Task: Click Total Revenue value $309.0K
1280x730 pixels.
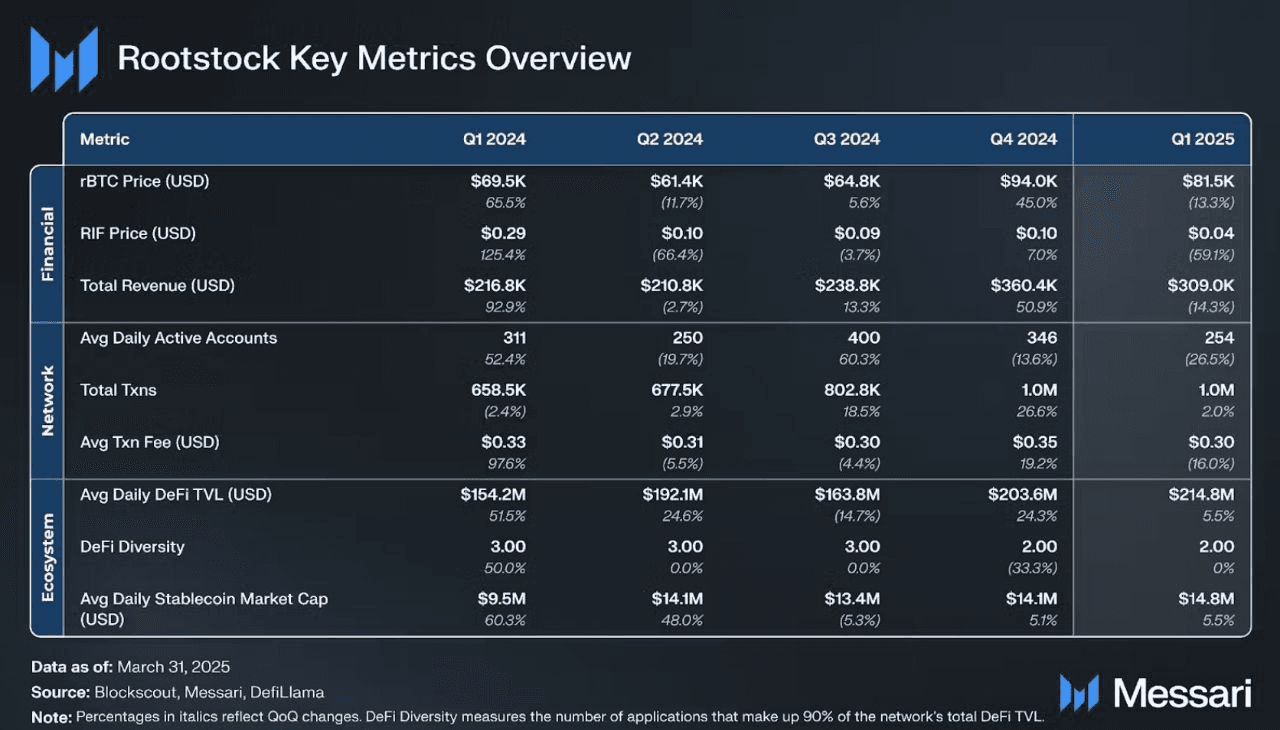Action: (x=1201, y=286)
